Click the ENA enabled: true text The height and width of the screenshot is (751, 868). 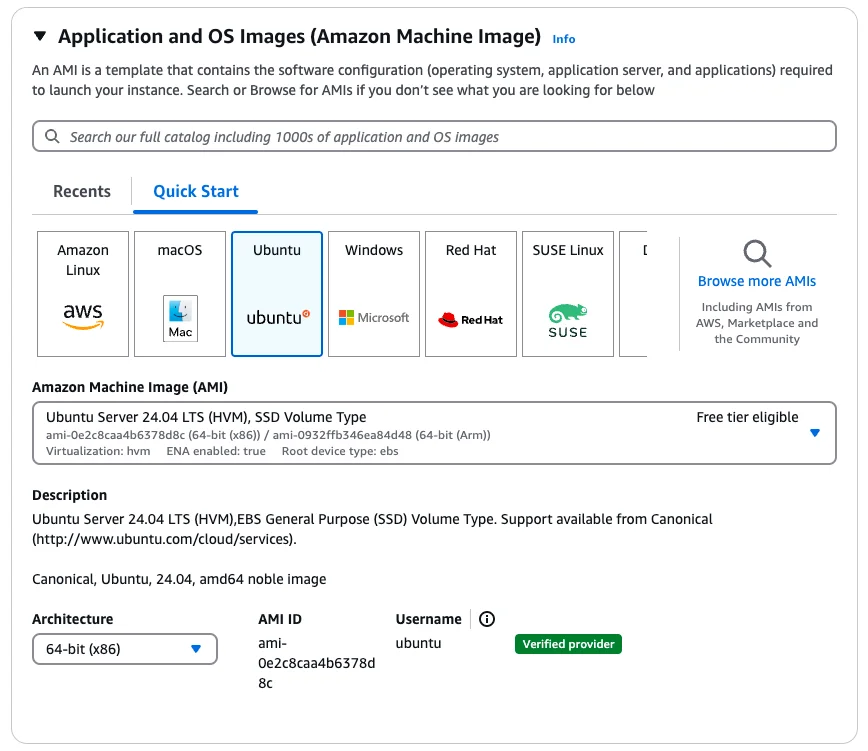click(216, 451)
